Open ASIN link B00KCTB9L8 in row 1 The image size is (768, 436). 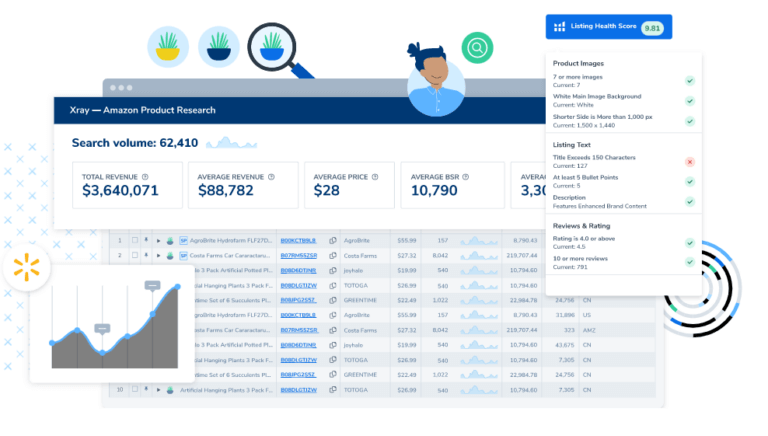(x=298, y=241)
